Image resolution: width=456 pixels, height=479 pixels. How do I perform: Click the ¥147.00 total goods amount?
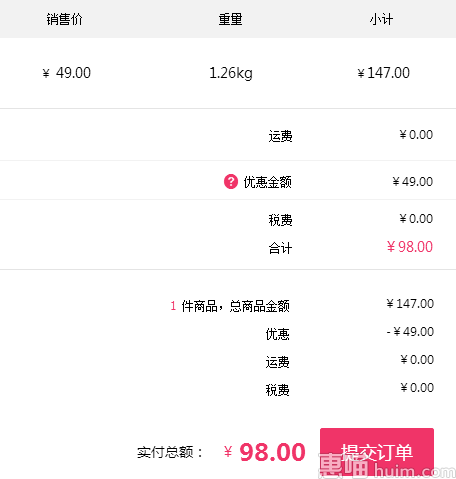click(410, 304)
